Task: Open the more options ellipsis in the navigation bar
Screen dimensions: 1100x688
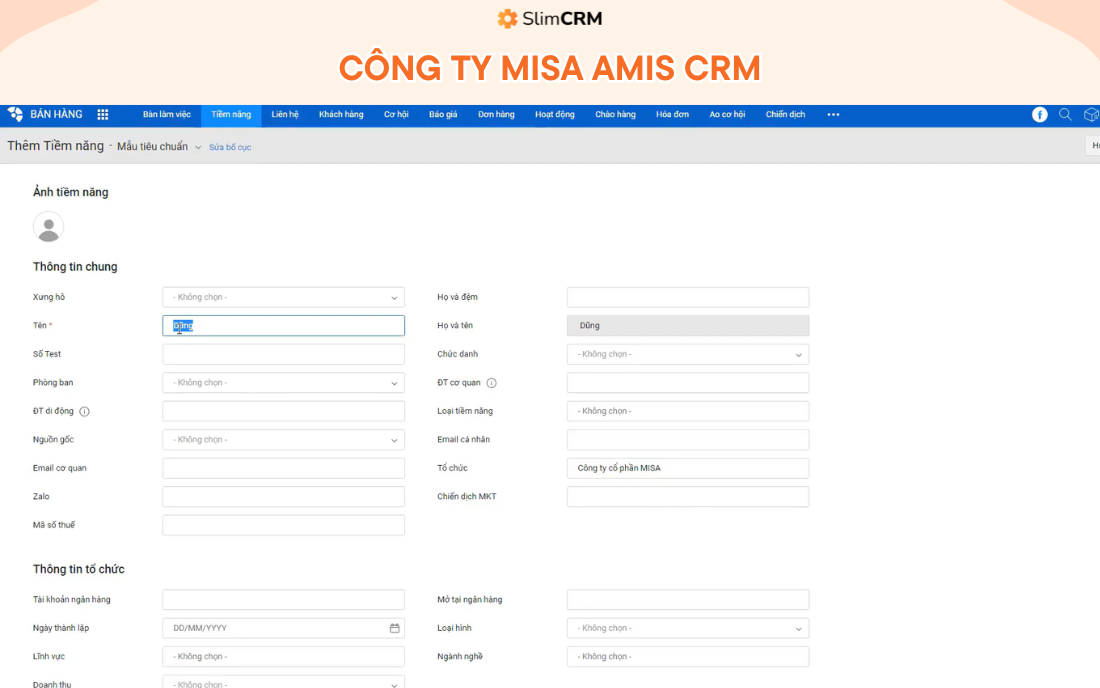Action: (x=833, y=114)
